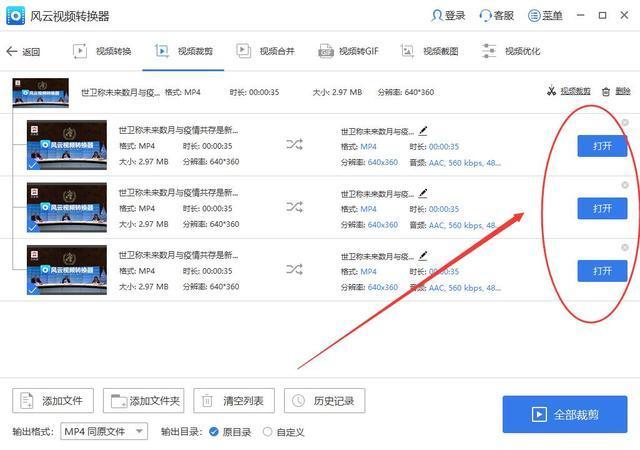Go back with the 返回 arrow

pos(23,51)
